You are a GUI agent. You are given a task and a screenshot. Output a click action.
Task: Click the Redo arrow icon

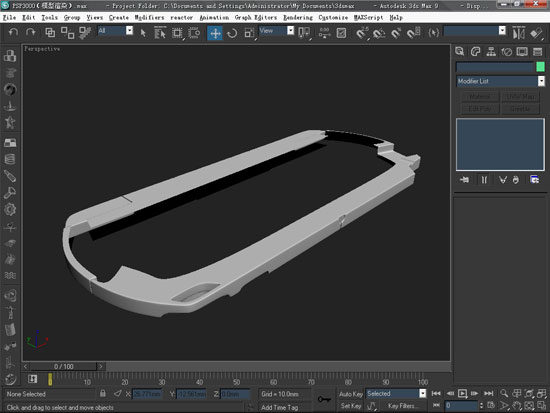[x=31, y=33]
